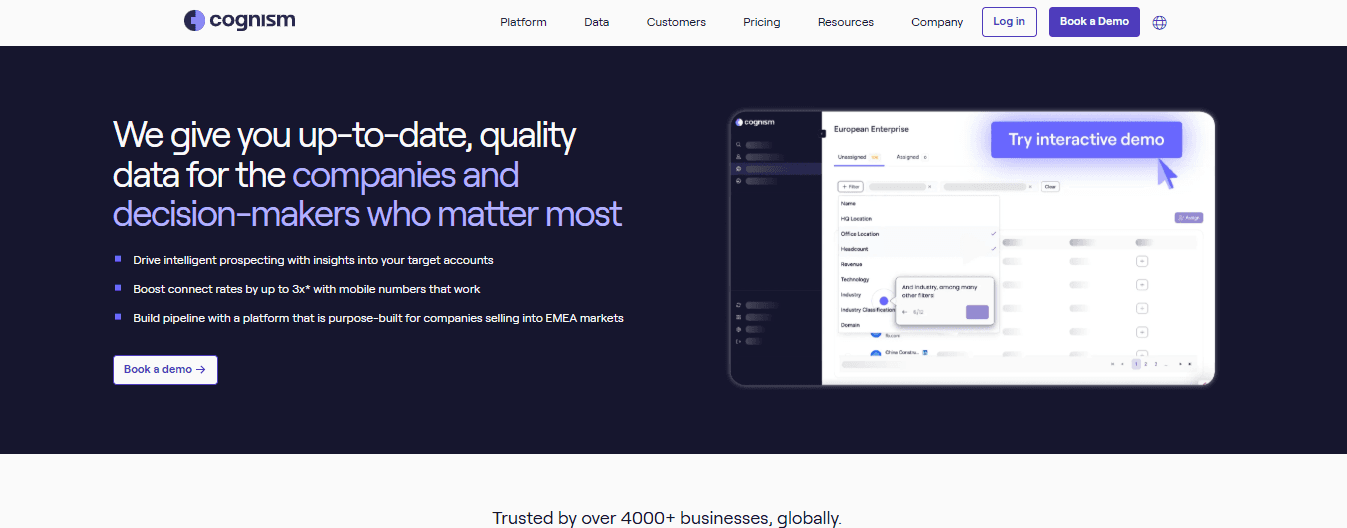Click the header Book a Demo button
1347x528 pixels.
[x=1094, y=22]
